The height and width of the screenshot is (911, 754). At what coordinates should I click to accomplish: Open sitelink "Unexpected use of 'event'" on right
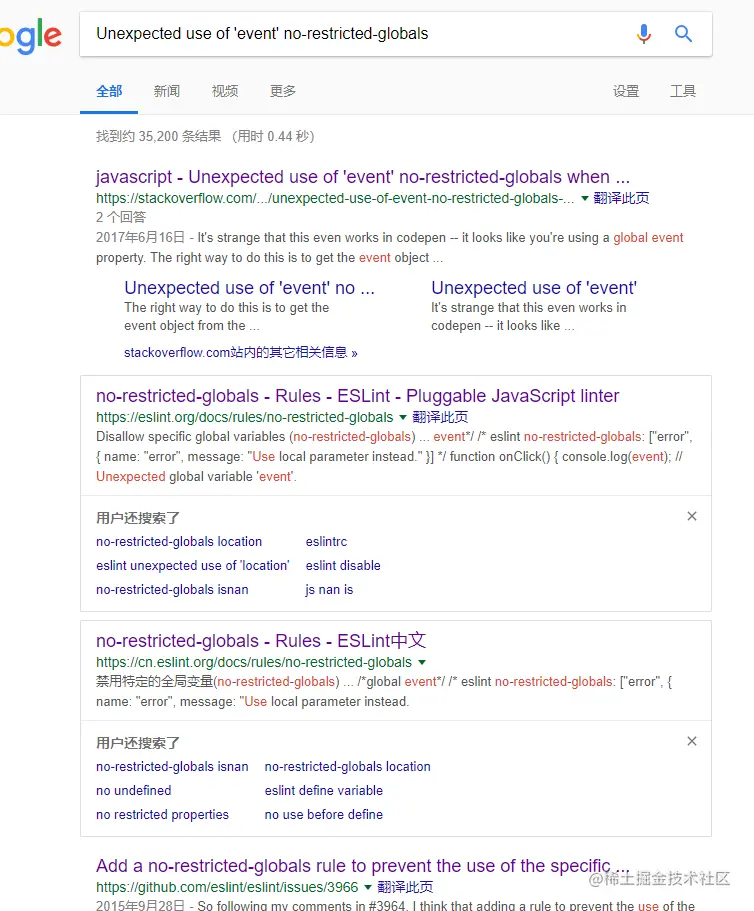click(534, 288)
